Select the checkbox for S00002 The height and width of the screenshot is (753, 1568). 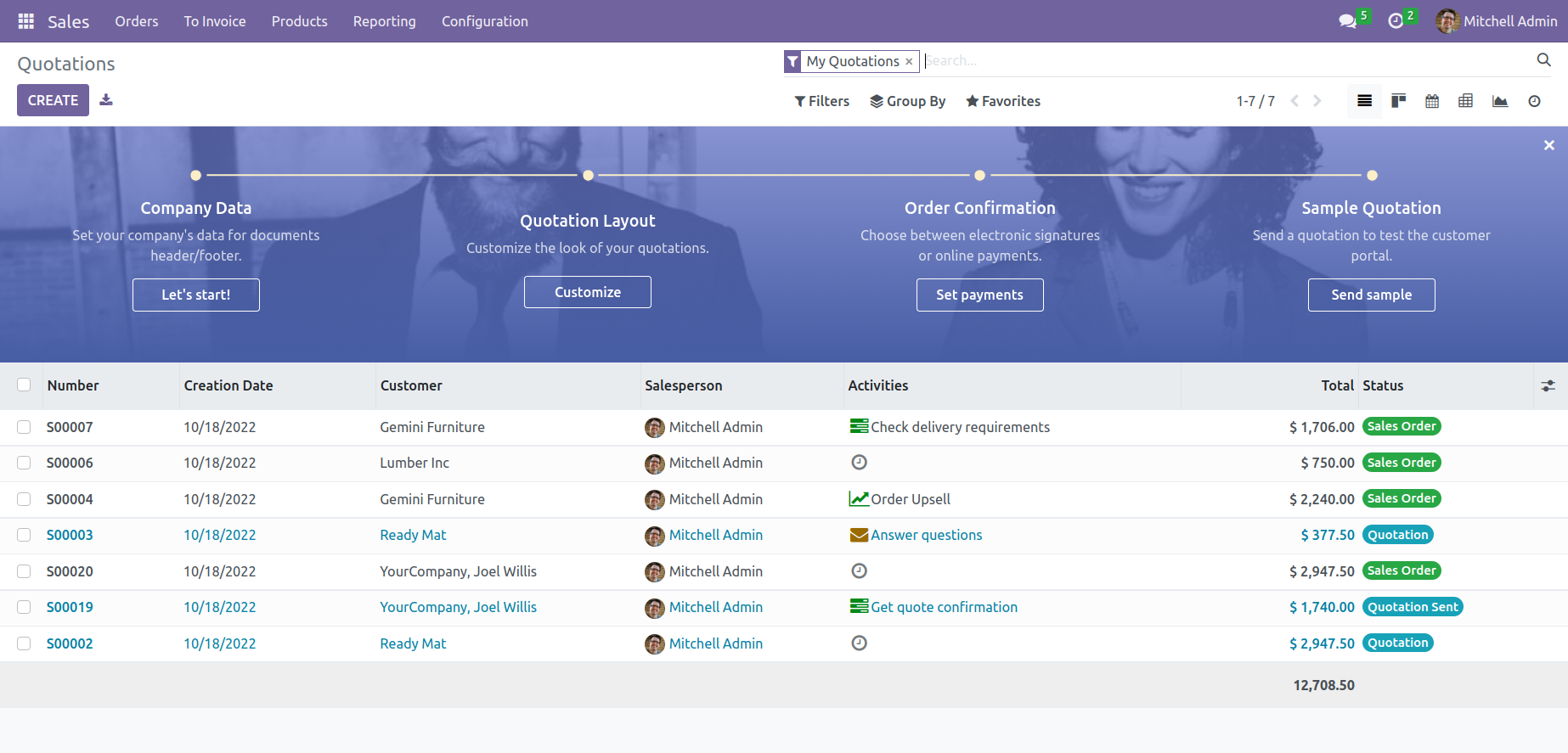click(24, 643)
